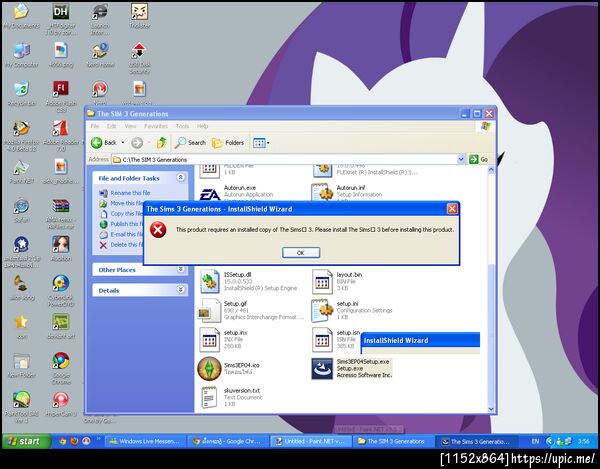Select the ISSetup.dll file
This screenshot has height=469, width=600.
click(248, 282)
